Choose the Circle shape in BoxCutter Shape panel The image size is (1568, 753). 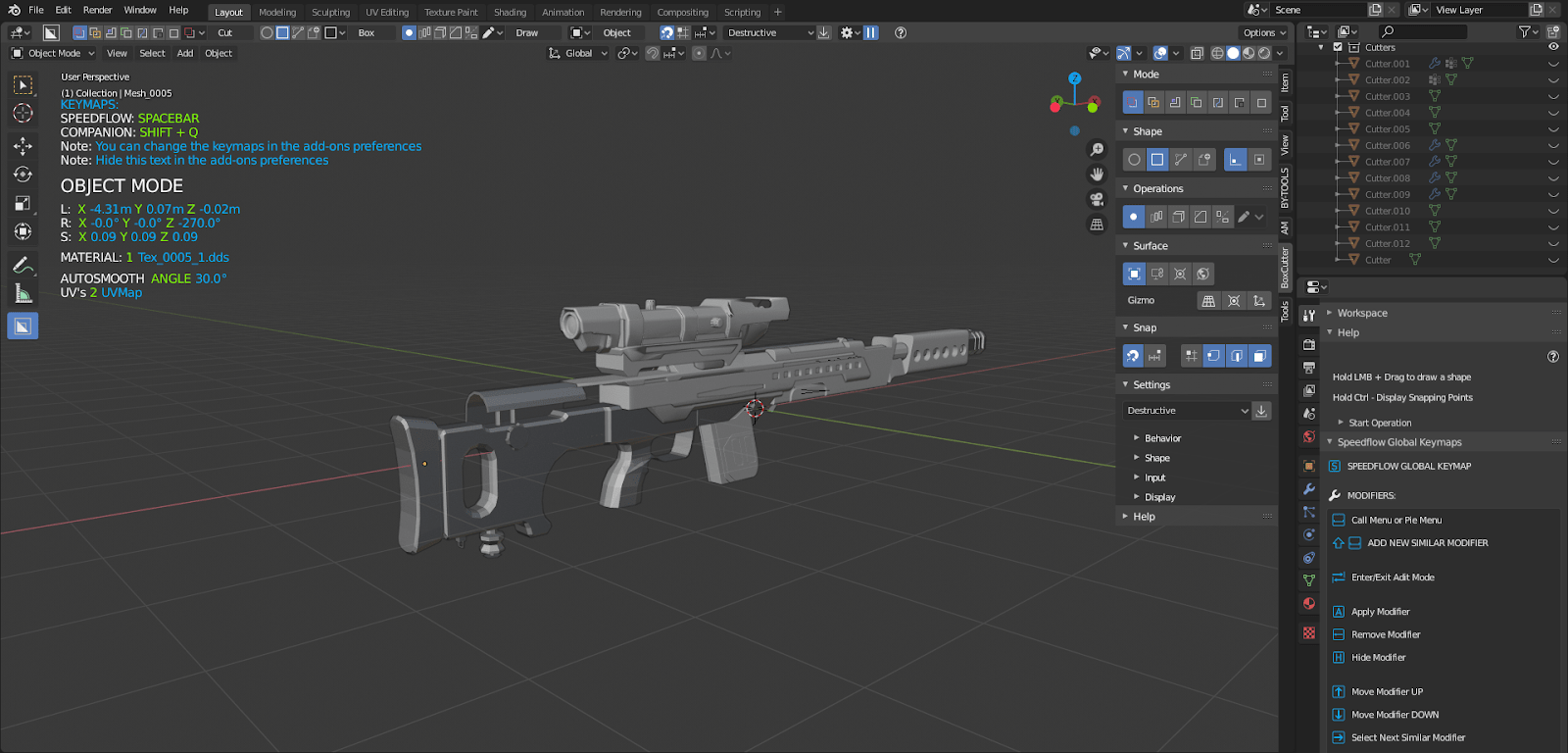(x=1134, y=160)
